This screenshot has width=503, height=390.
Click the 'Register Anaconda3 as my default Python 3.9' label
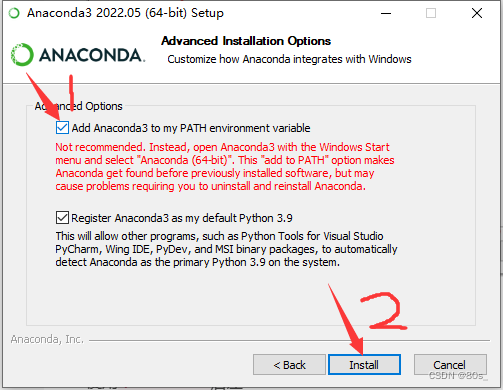(x=182, y=218)
